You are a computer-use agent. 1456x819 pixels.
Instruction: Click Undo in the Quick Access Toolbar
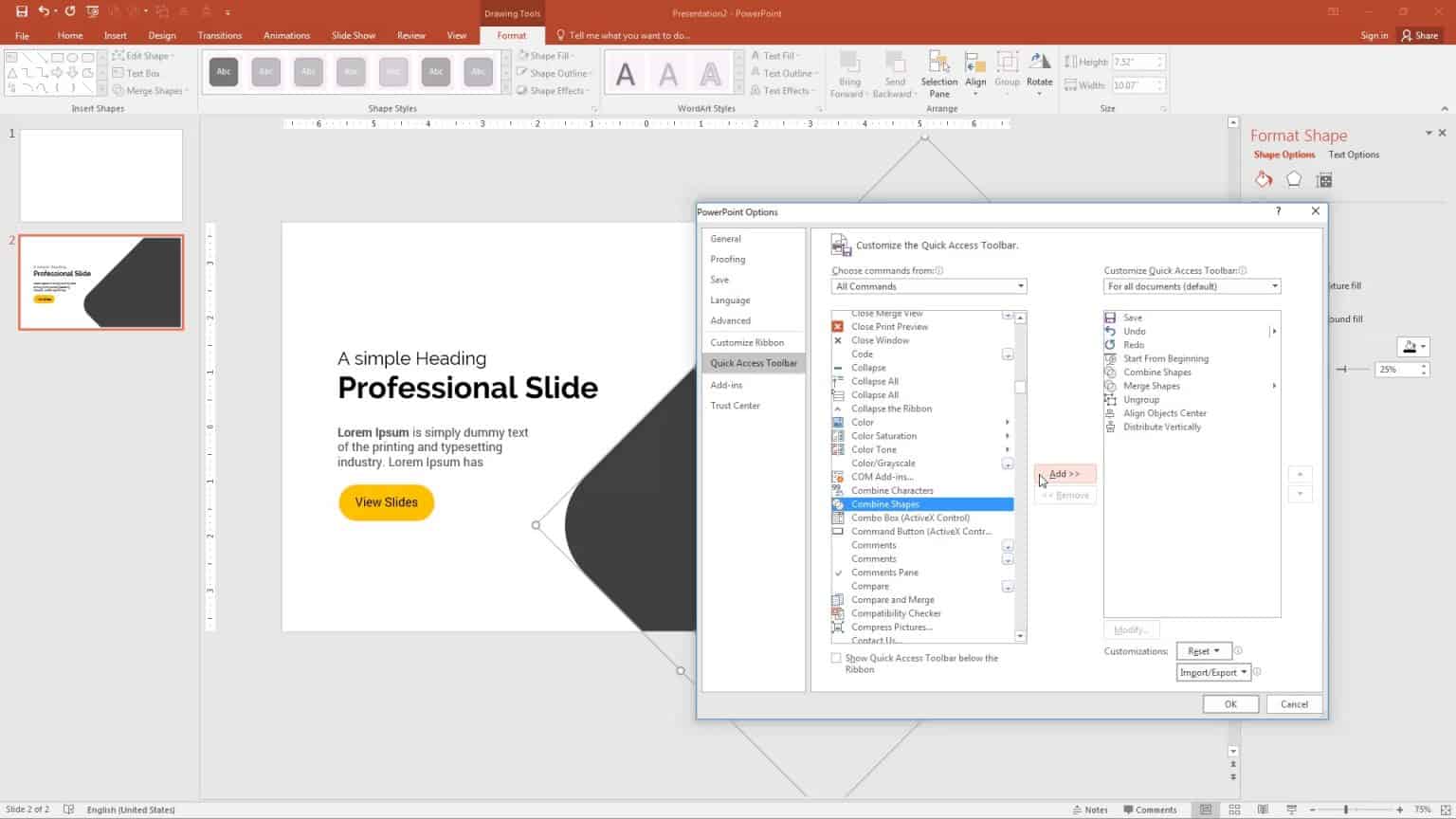pyautogui.click(x=44, y=12)
